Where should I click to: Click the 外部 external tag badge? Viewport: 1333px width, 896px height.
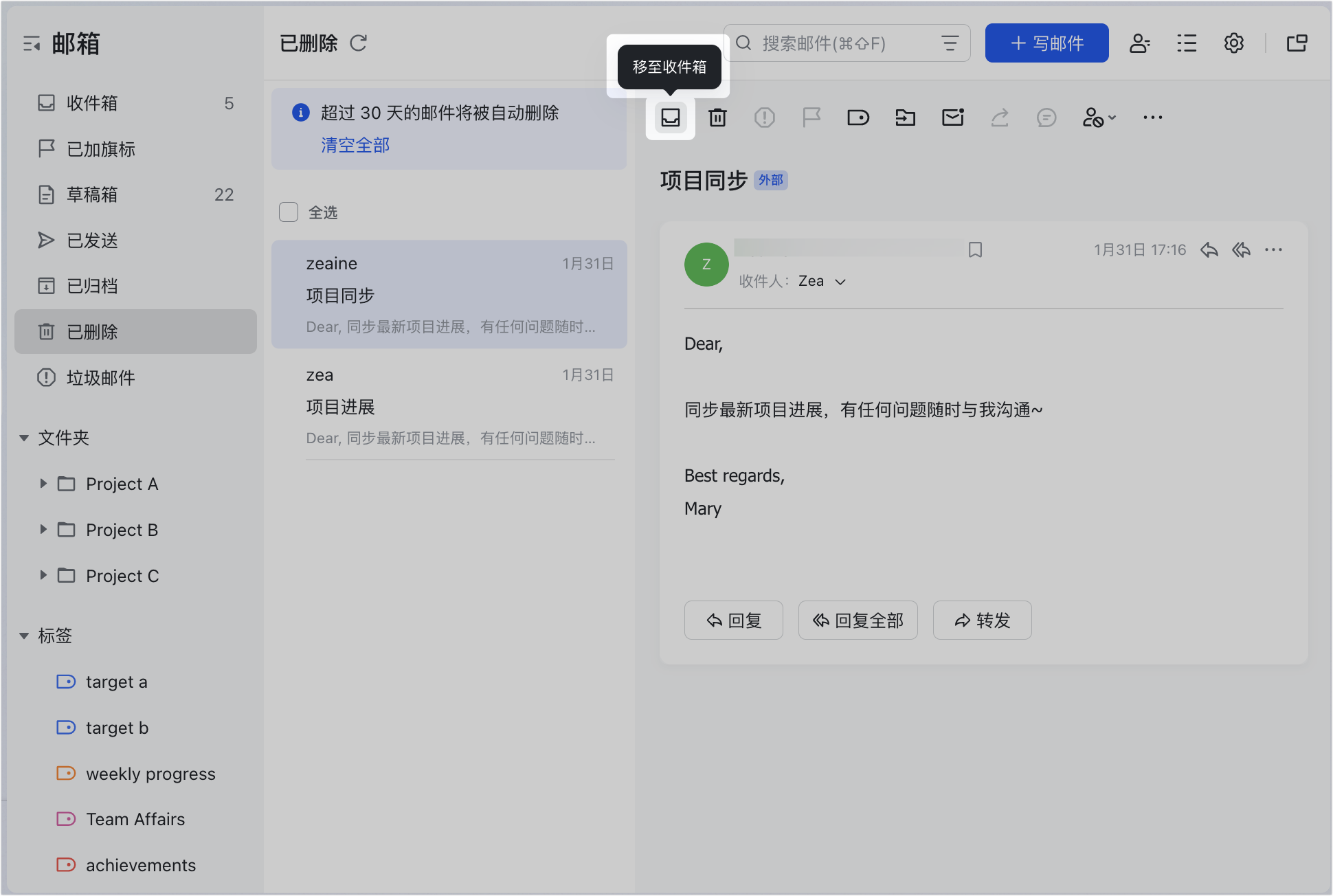click(771, 180)
